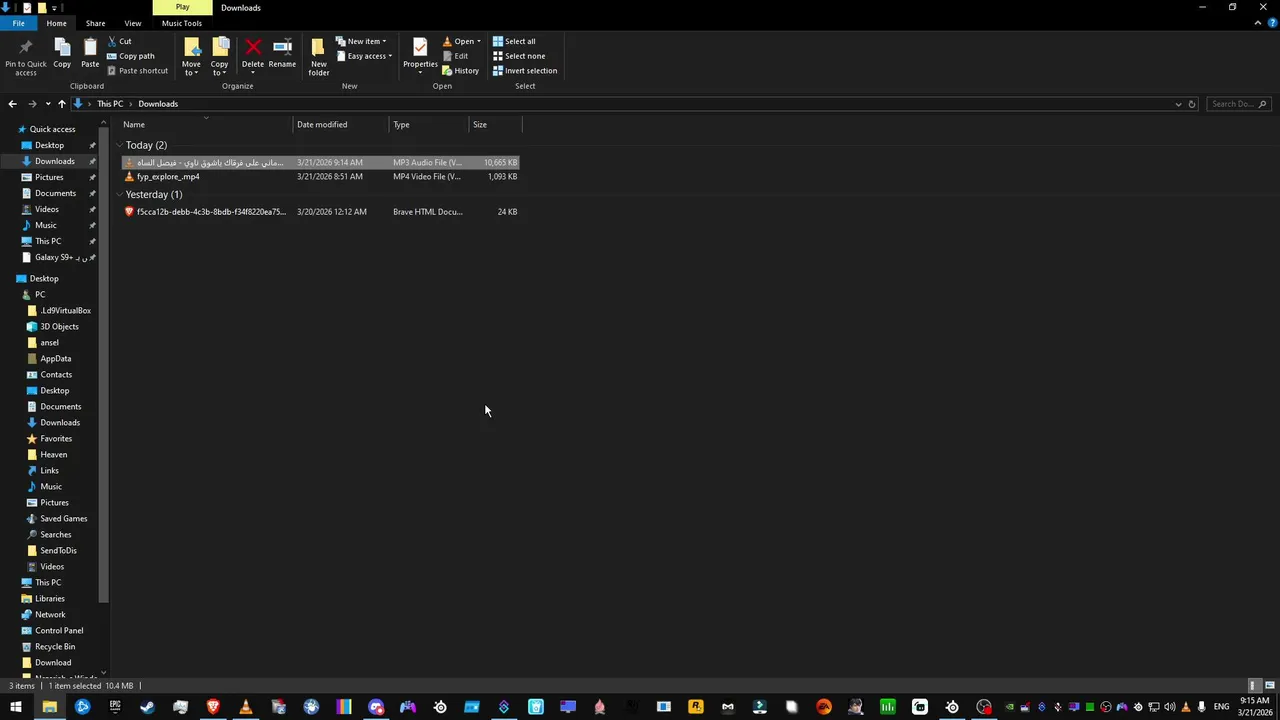Collapse the Yesterday (1) group

coord(119,194)
